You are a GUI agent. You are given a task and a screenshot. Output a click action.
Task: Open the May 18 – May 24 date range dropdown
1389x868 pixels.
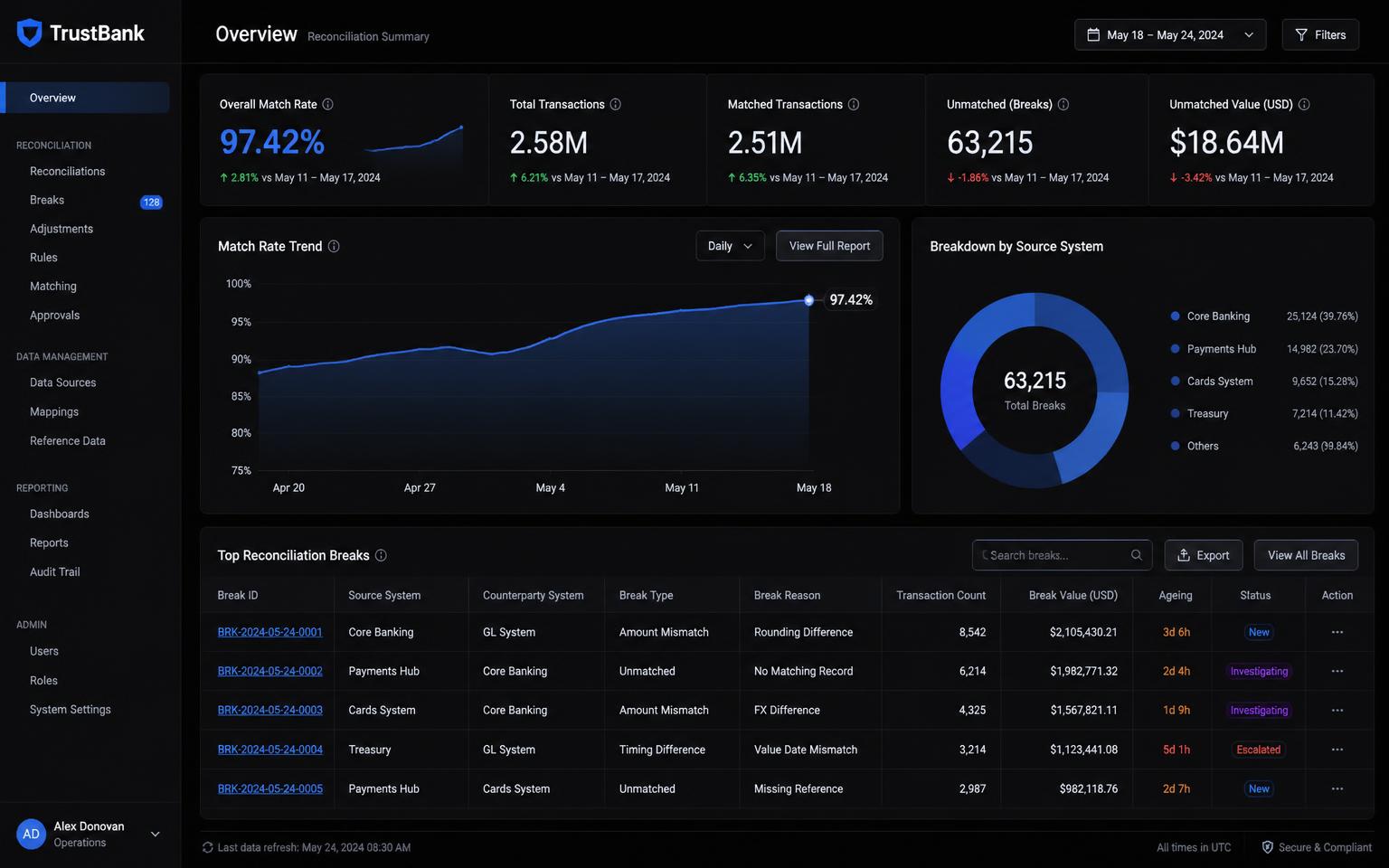coord(1170,34)
